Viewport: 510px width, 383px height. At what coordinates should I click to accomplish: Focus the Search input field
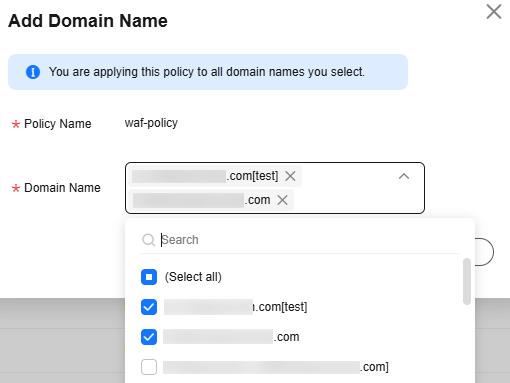click(x=309, y=240)
